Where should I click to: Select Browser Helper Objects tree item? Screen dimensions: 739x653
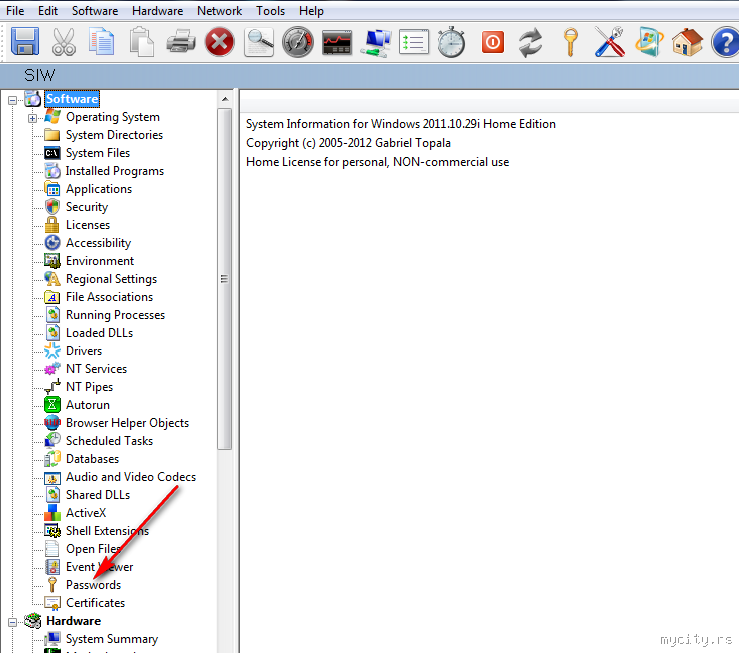[x=127, y=423]
